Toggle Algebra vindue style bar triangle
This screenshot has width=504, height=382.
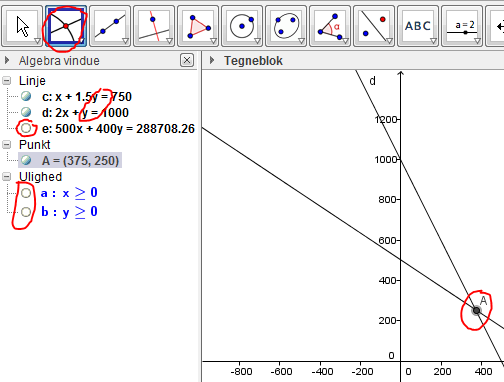(x=7, y=60)
